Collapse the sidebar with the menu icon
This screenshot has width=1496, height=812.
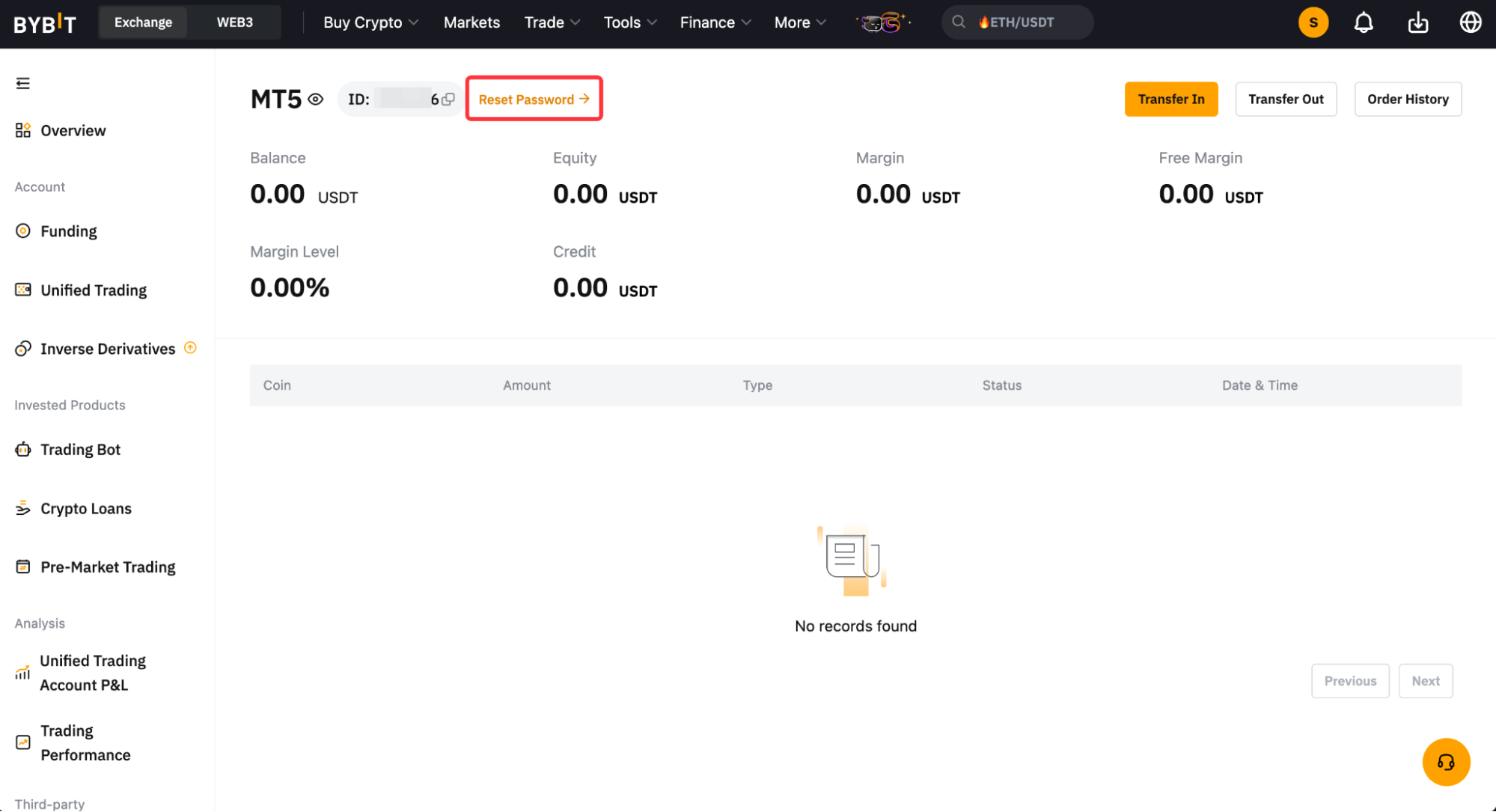point(23,83)
